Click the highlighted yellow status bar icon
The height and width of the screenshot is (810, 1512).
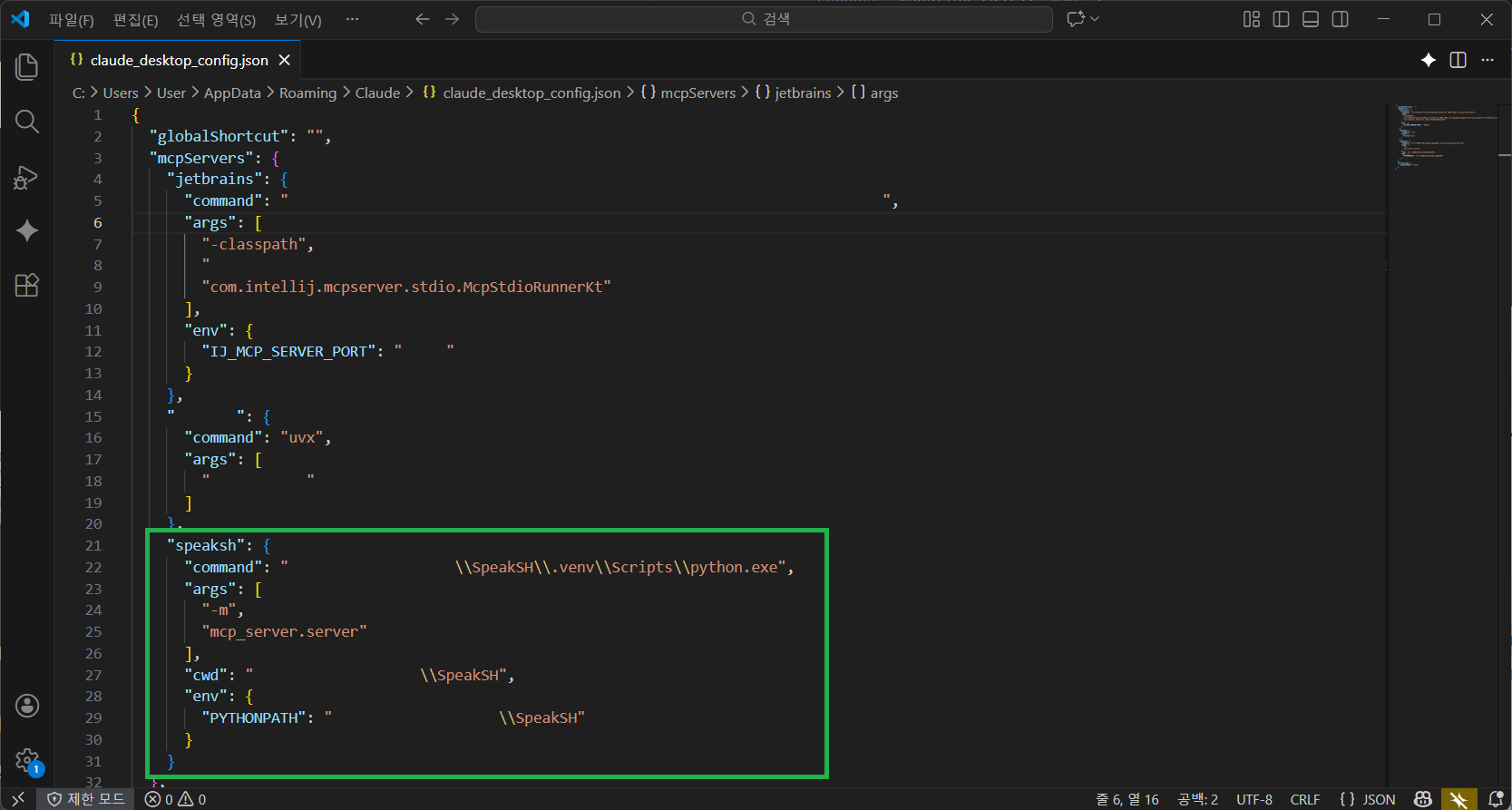tap(1458, 799)
